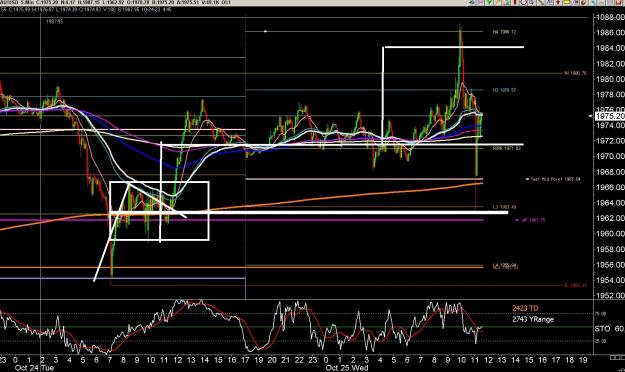625x372 pixels.
Task: Click the 'Oct 25 Wed' date label
Action: 346,368
